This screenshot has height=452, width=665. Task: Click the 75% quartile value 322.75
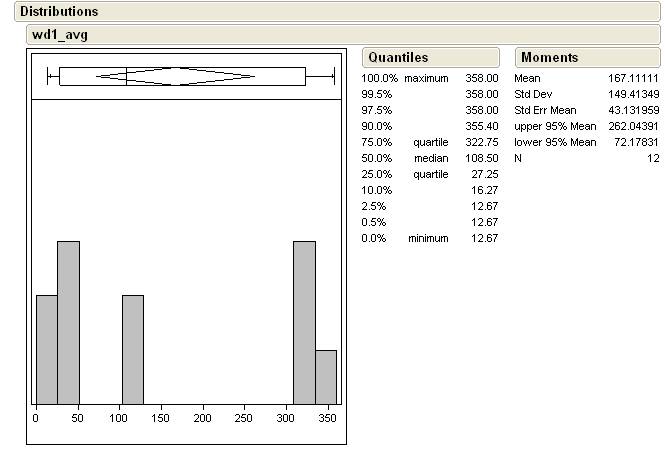click(x=481, y=142)
